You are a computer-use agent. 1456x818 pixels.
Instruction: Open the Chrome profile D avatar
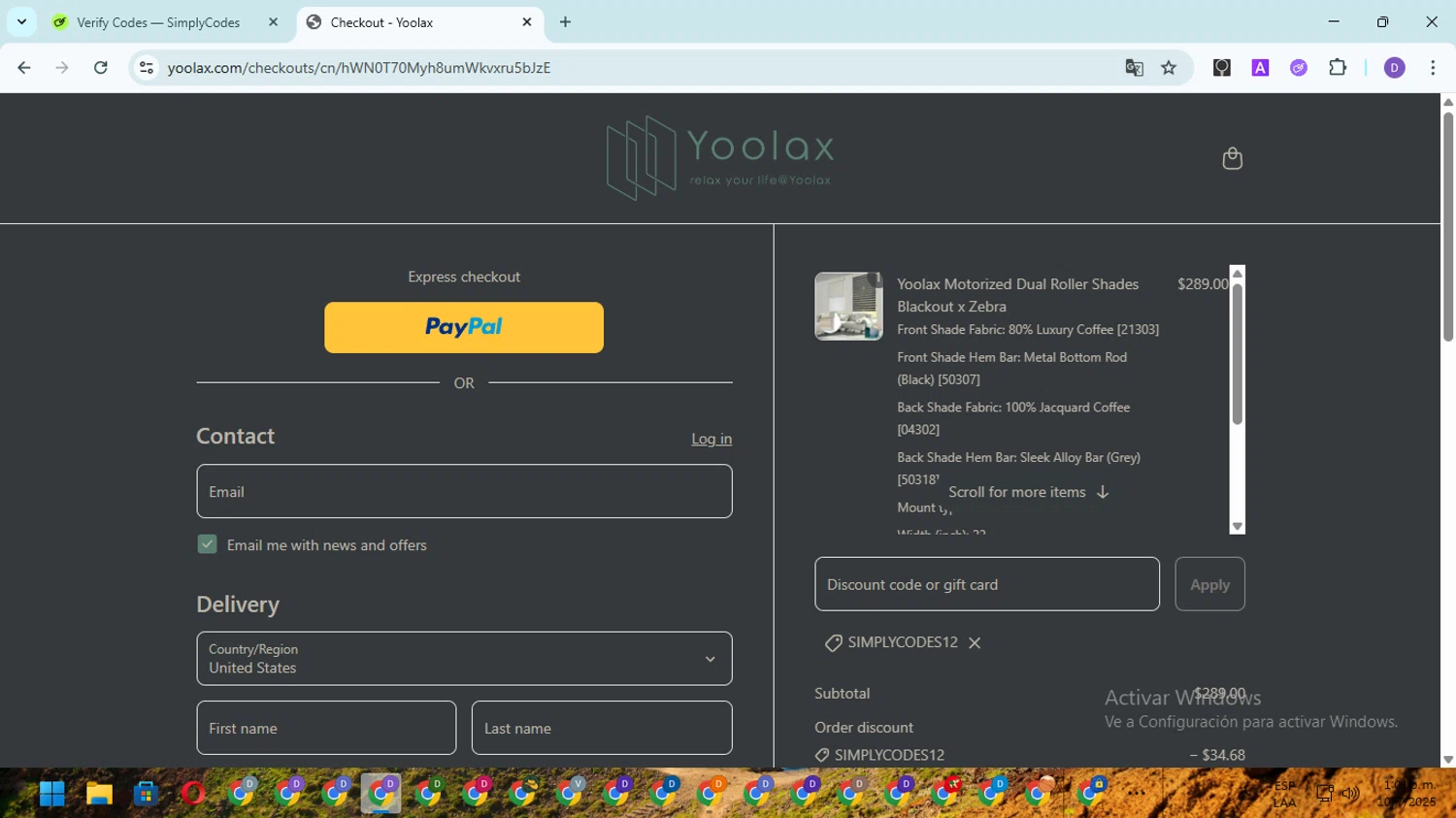1394,67
